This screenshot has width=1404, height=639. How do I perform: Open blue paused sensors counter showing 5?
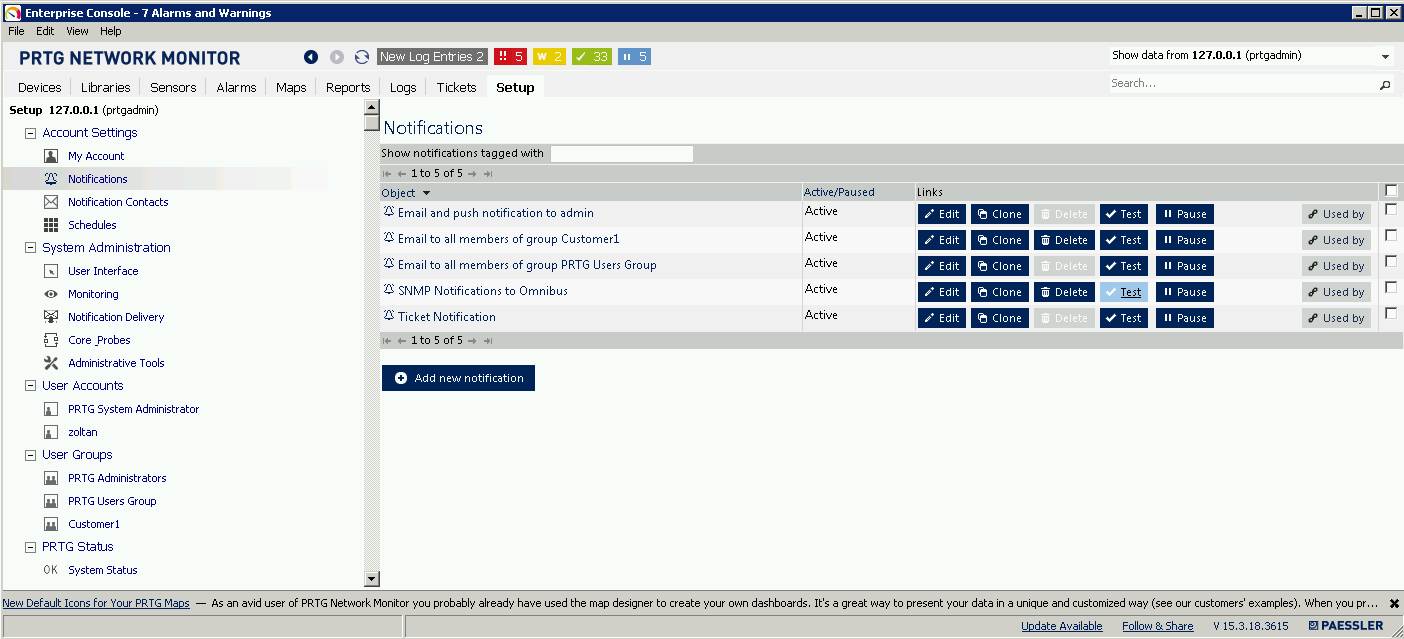[x=634, y=57]
